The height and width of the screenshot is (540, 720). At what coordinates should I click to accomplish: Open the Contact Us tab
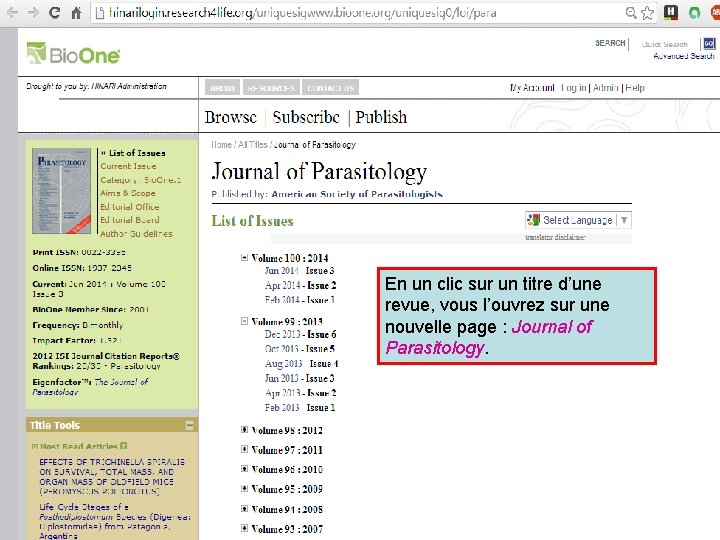coord(331,87)
